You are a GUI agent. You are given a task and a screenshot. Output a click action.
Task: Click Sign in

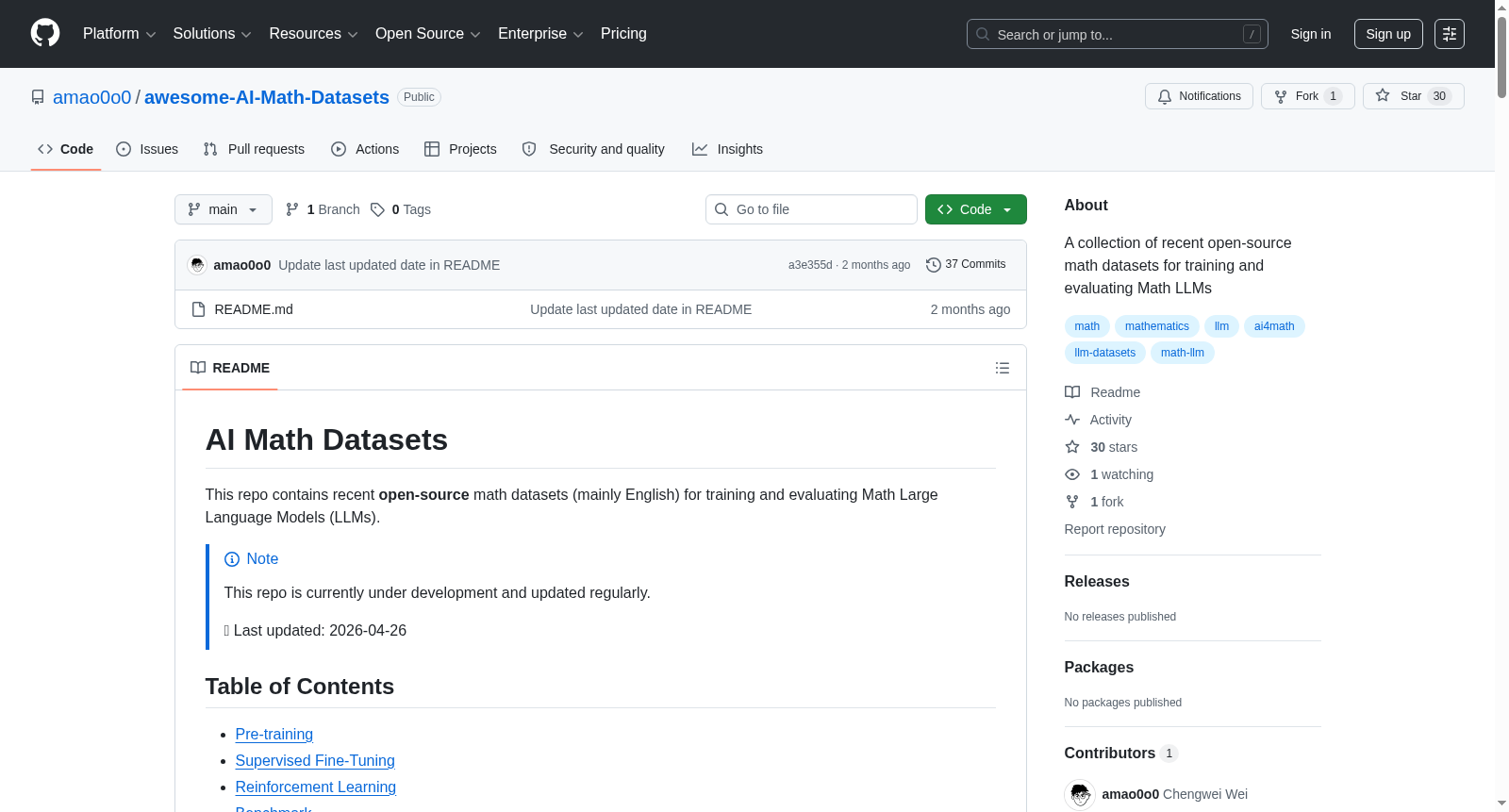[x=1311, y=34]
